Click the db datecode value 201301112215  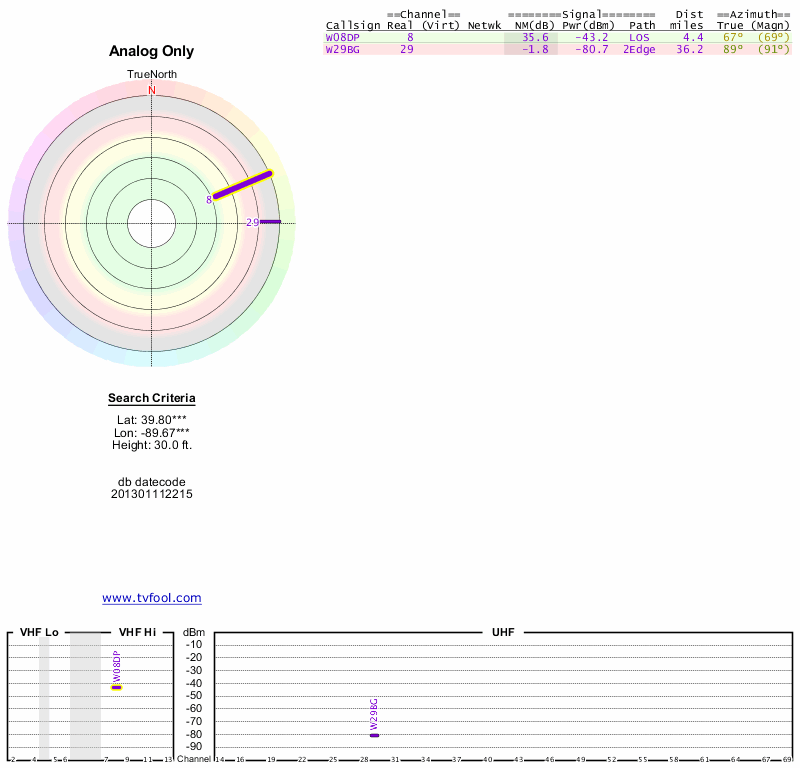point(152,494)
